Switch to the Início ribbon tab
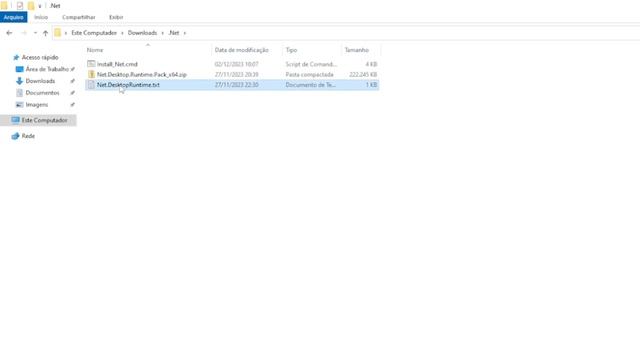Viewport: 640px width, 360px height. point(41,17)
